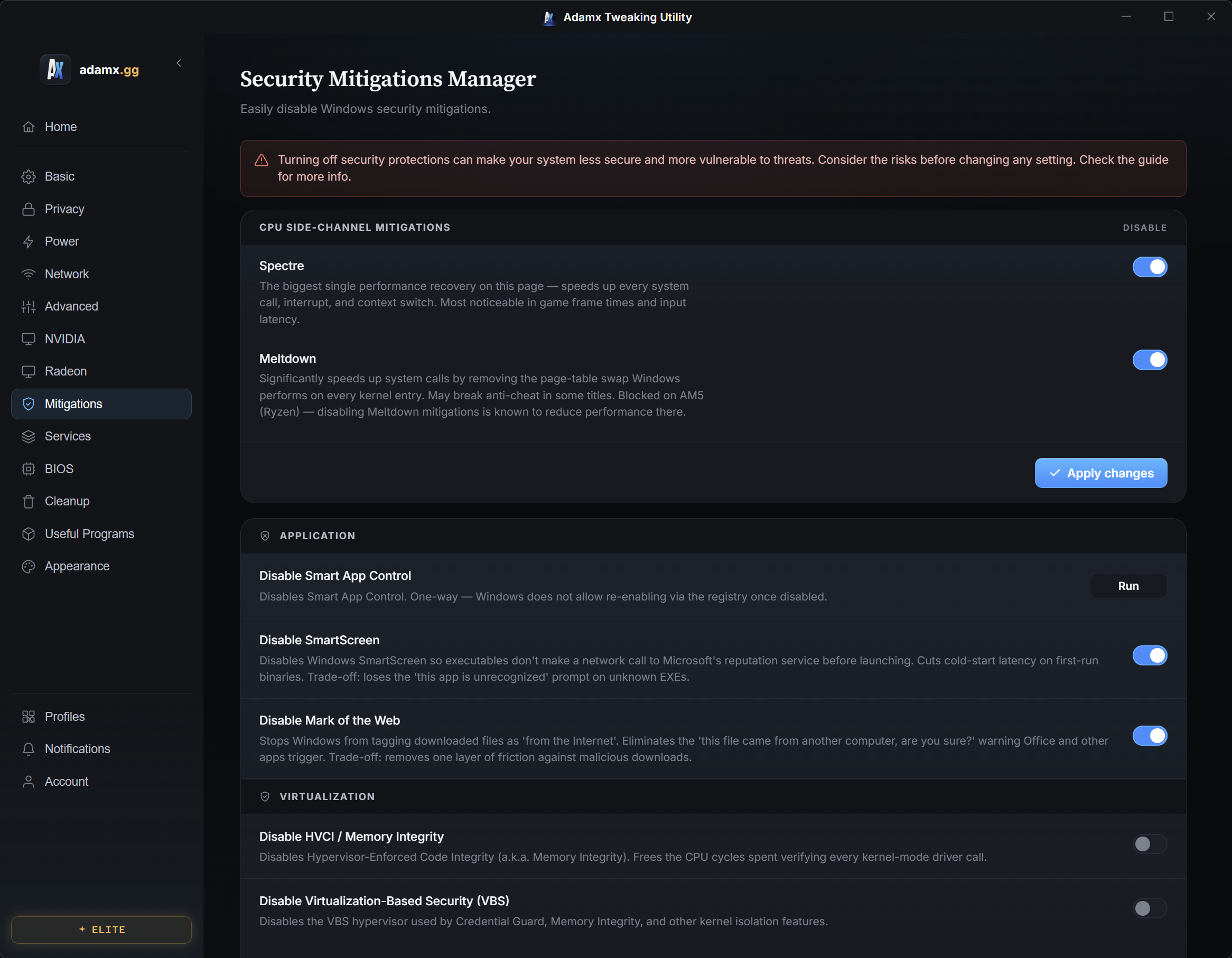Click the title bar app logo icon
The height and width of the screenshot is (958, 1232).
click(548, 17)
